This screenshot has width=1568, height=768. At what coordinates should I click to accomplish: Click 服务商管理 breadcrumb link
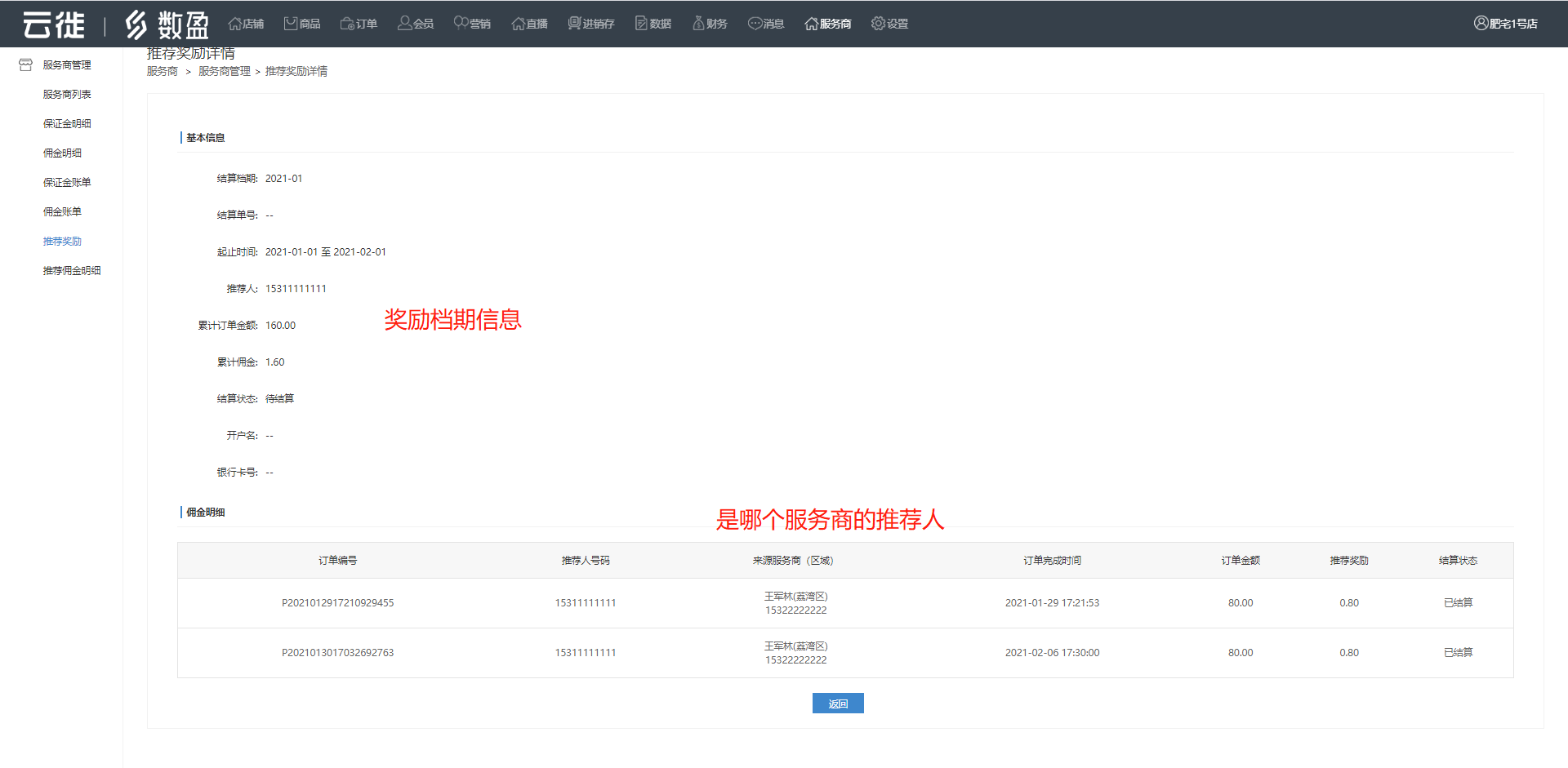tap(224, 71)
